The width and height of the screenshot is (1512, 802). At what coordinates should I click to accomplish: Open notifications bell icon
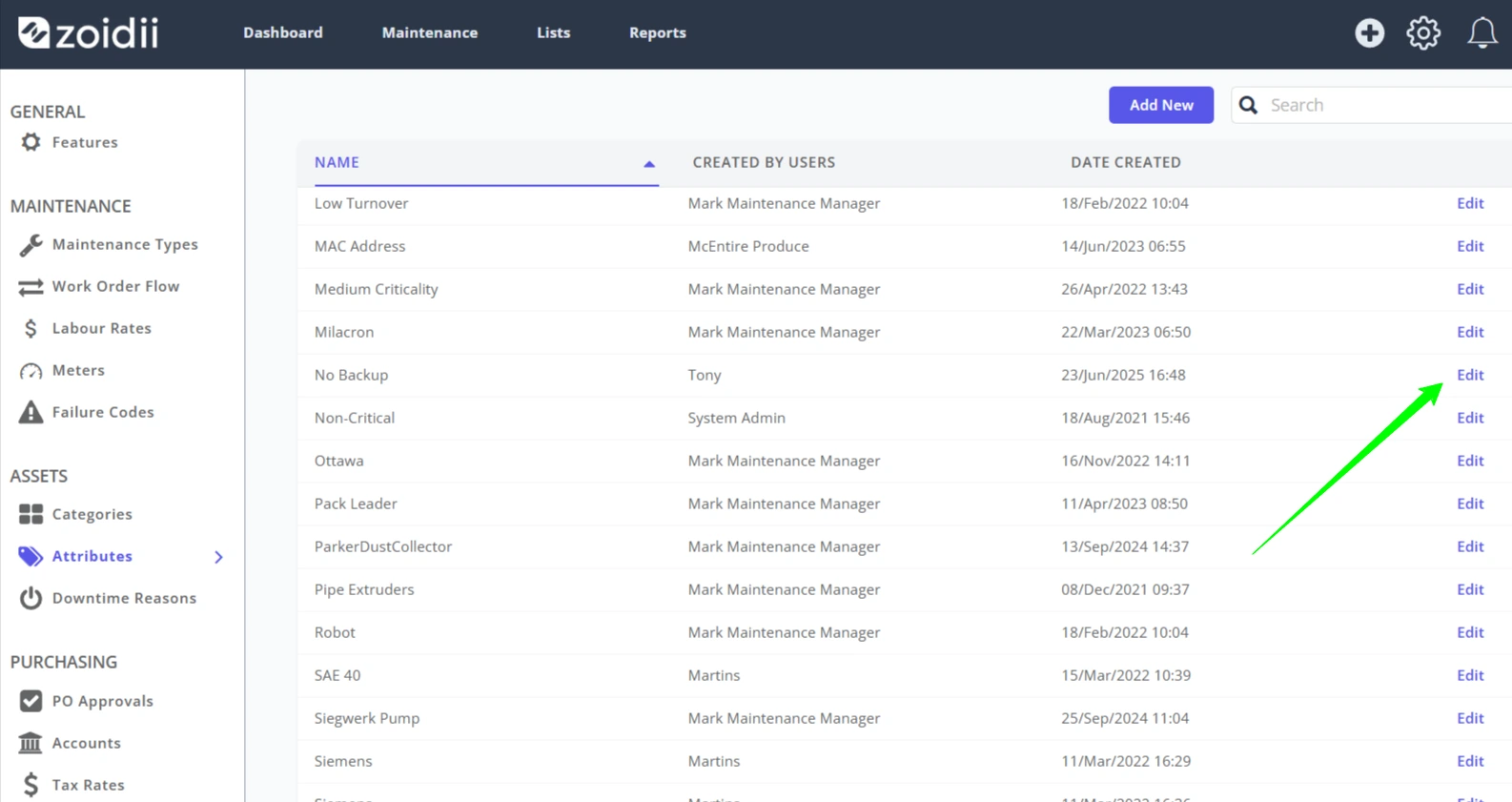click(x=1481, y=33)
